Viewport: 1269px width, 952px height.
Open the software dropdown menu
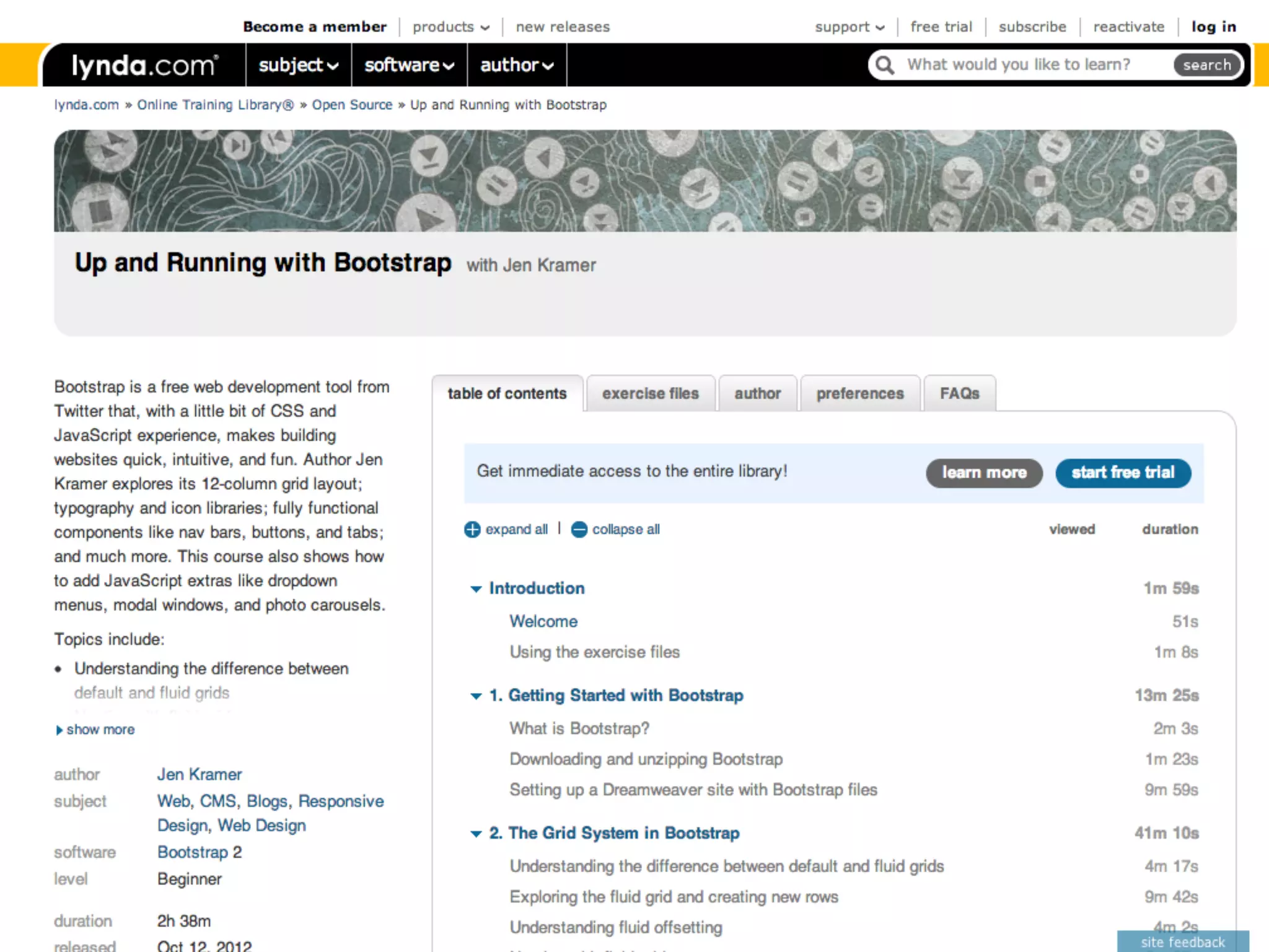pyautogui.click(x=409, y=65)
